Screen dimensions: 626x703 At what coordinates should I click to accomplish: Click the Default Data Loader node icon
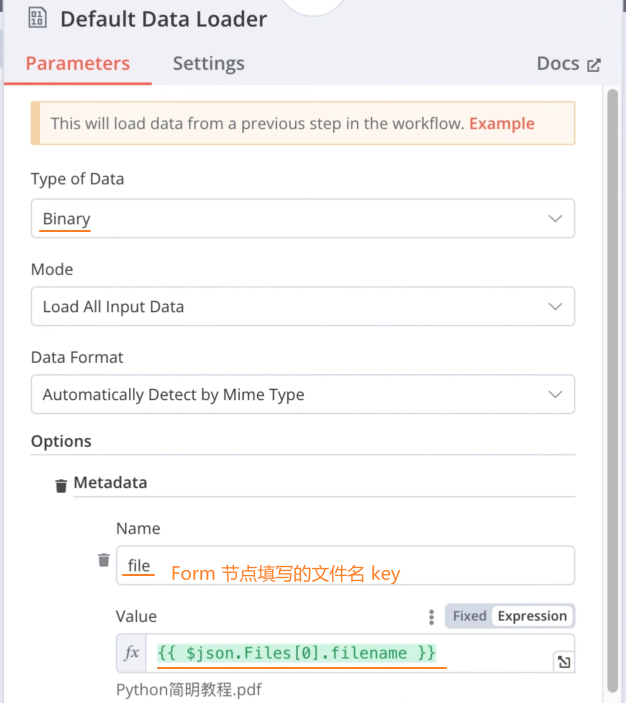39,18
